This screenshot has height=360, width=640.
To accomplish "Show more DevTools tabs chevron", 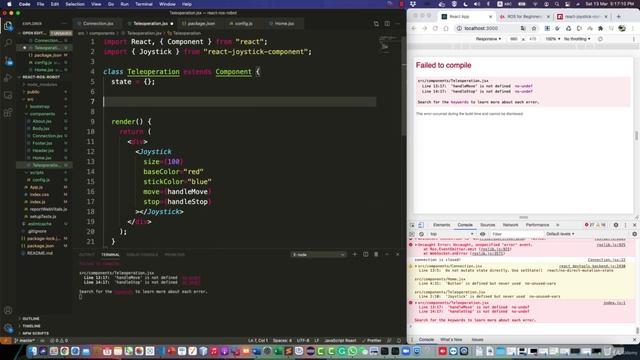I will point(558,225).
